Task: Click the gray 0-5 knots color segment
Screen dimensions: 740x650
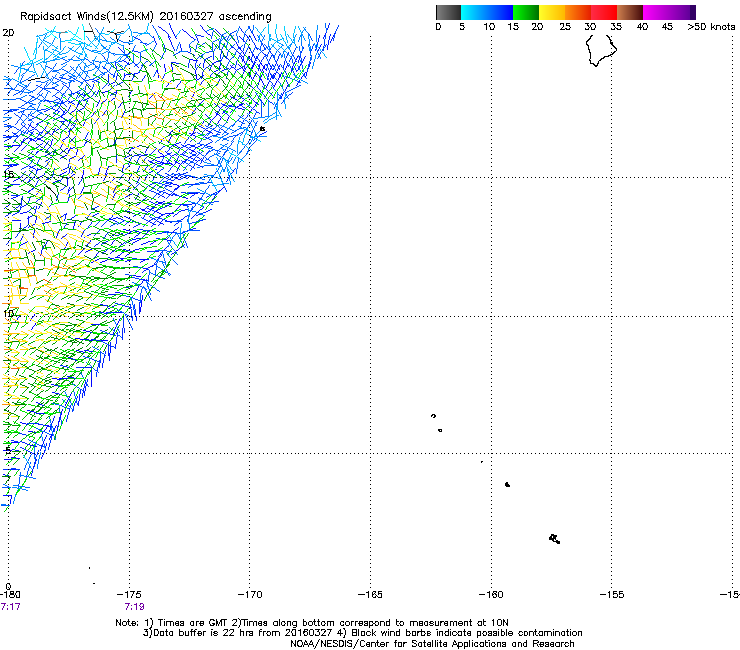Action: click(x=448, y=12)
